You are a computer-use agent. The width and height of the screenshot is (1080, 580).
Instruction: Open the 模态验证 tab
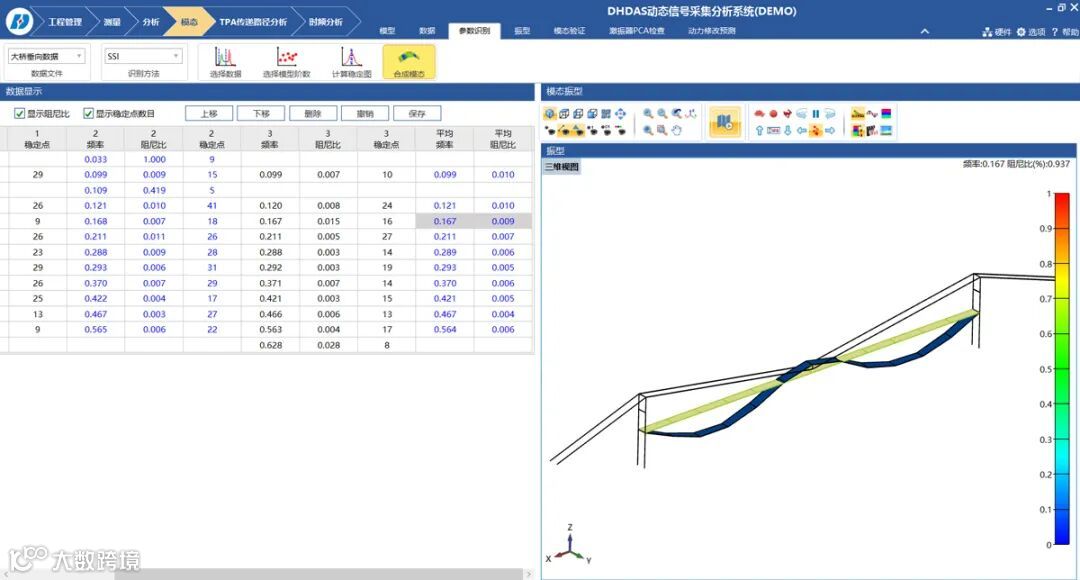(x=570, y=31)
